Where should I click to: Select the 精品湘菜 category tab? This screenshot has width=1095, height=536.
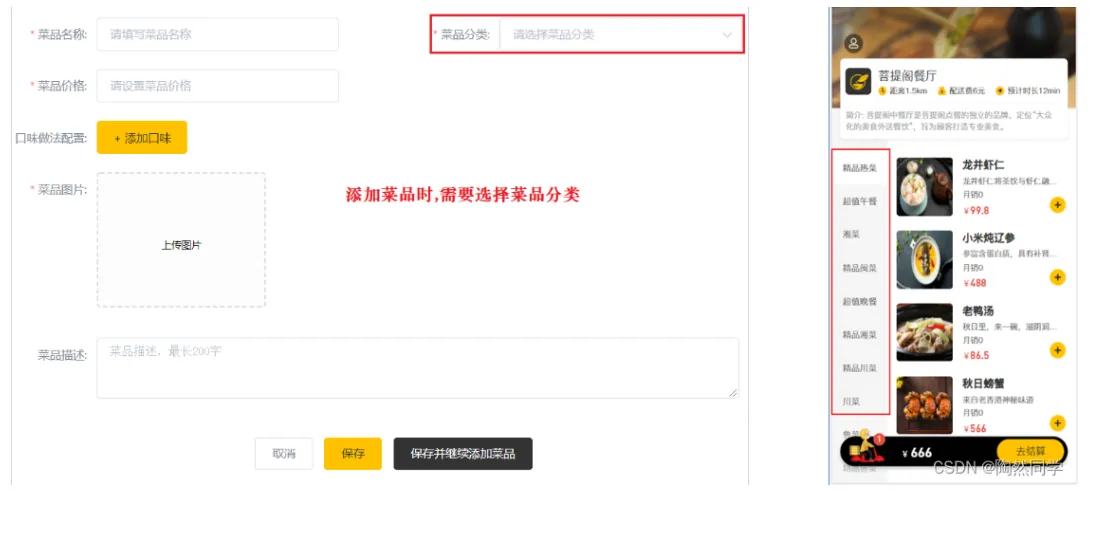(860, 335)
